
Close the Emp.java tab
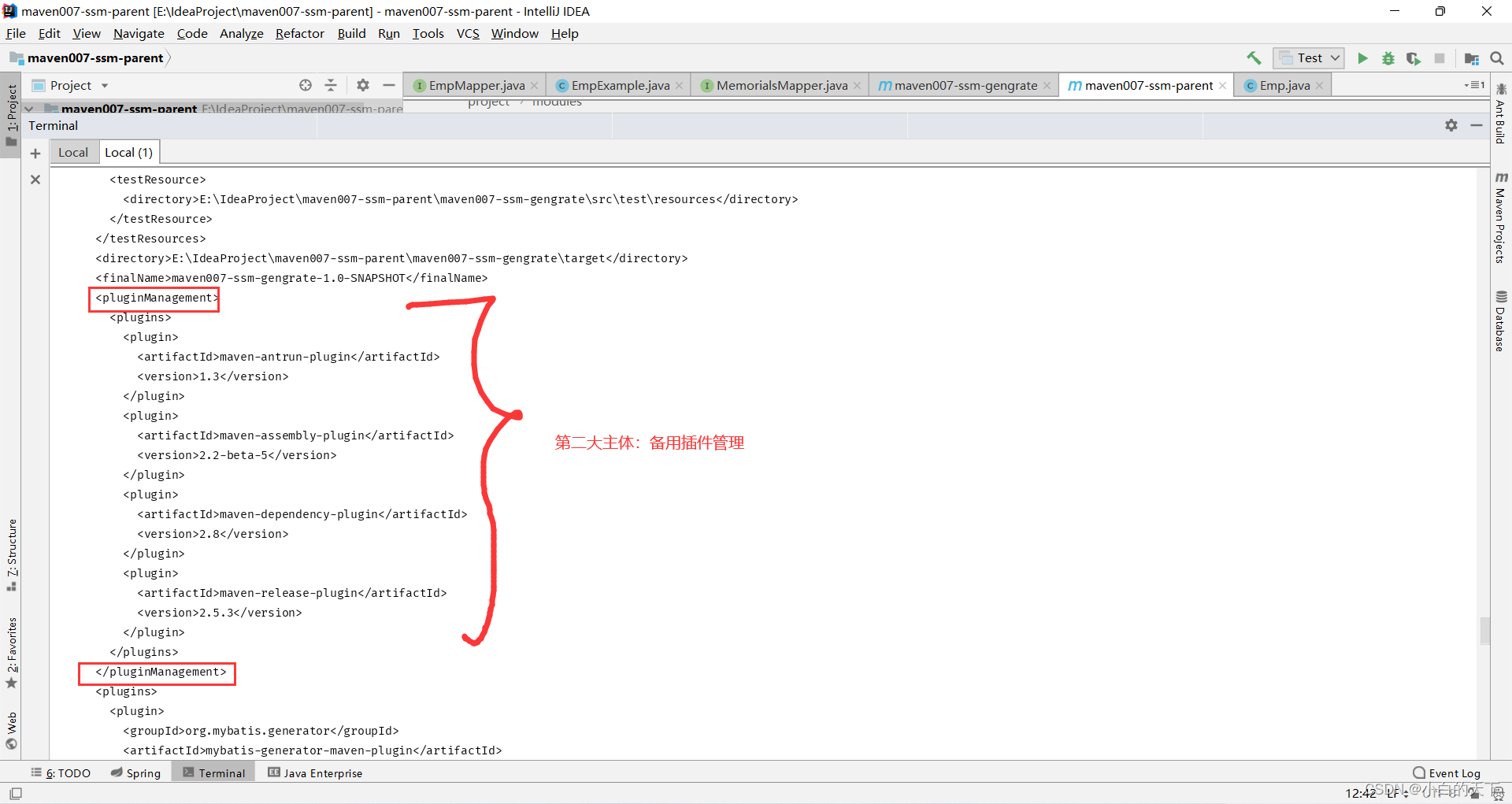pyautogui.click(x=1320, y=86)
